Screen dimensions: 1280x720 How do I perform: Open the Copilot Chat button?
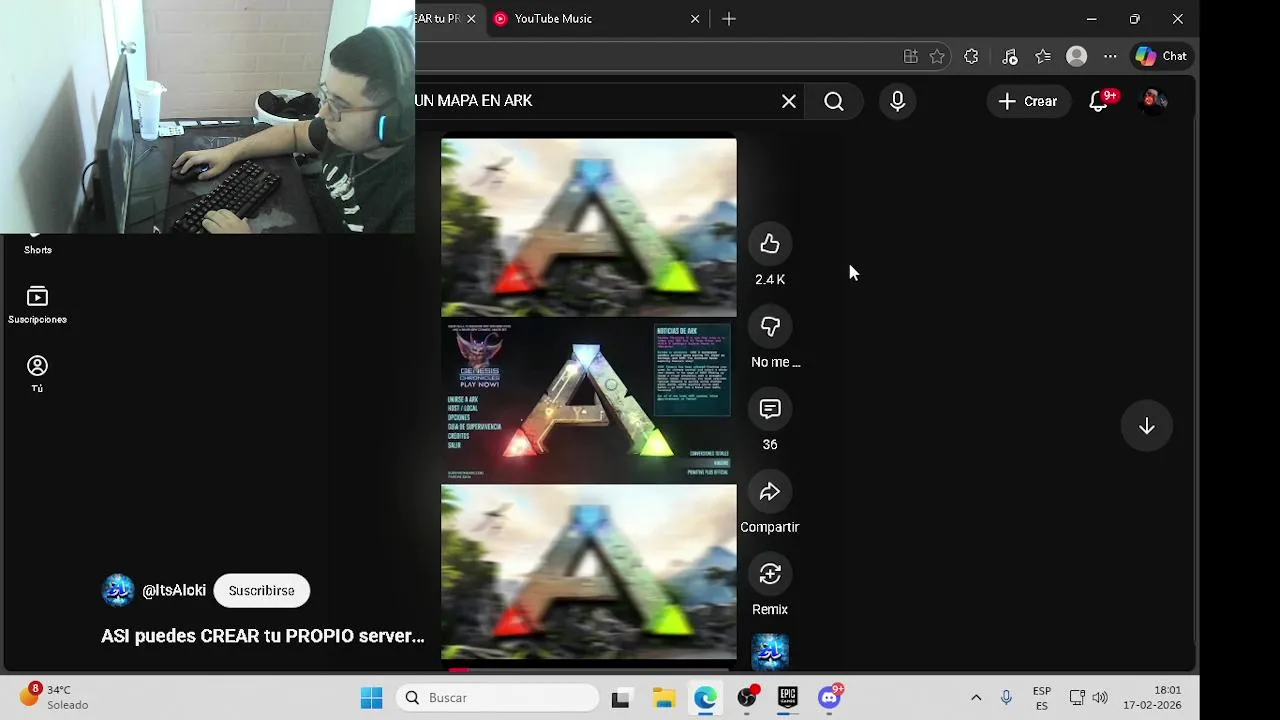[1162, 57]
